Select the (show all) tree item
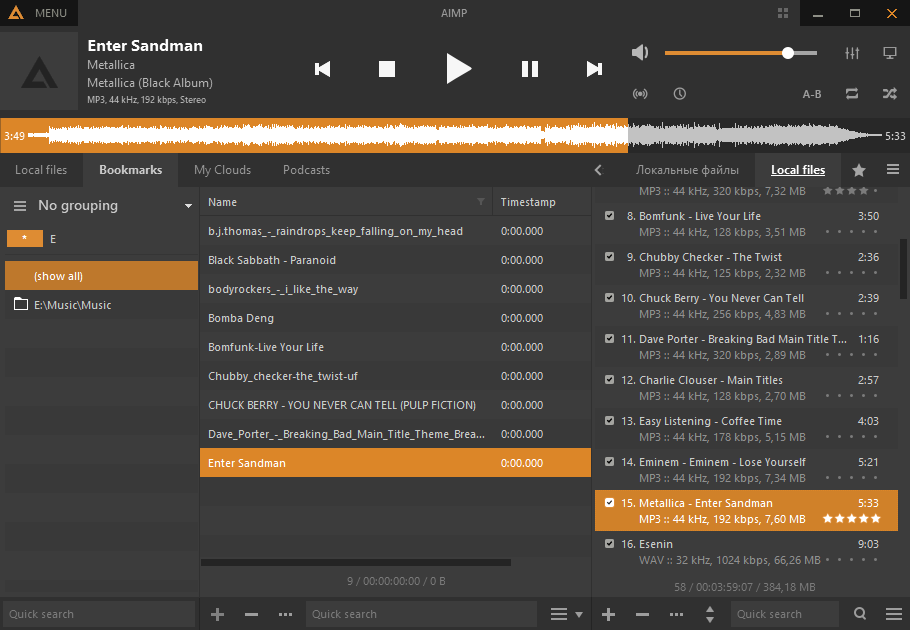The height and width of the screenshot is (630, 910). tap(102, 276)
